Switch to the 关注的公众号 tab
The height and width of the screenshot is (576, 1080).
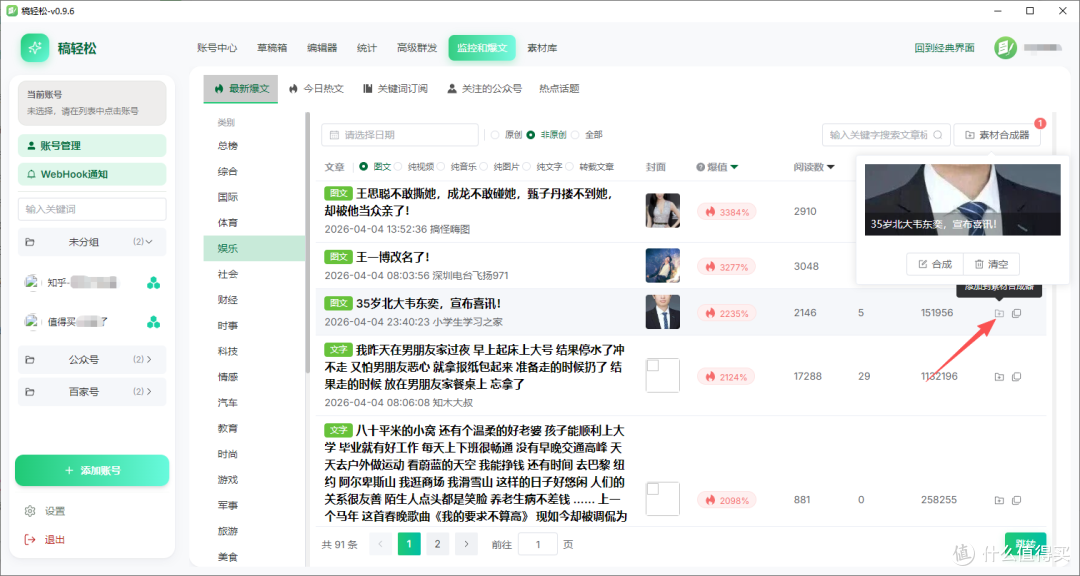(x=484, y=89)
